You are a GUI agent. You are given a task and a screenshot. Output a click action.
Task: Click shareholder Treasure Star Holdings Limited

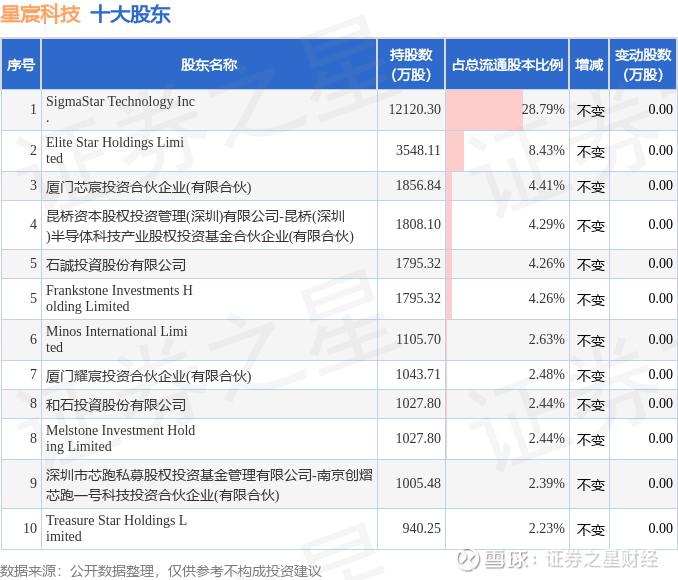coord(117,528)
